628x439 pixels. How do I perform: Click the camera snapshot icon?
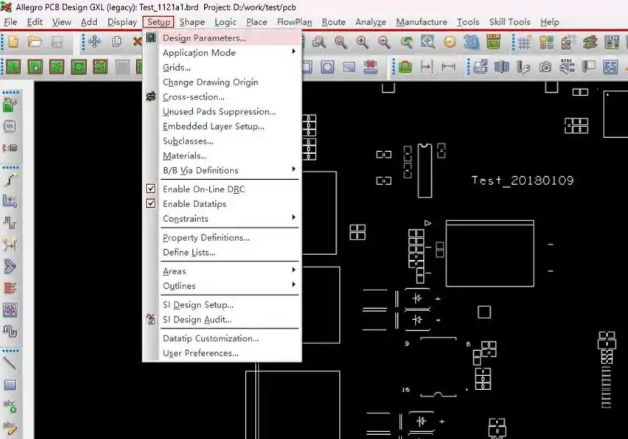(x=546, y=67)
